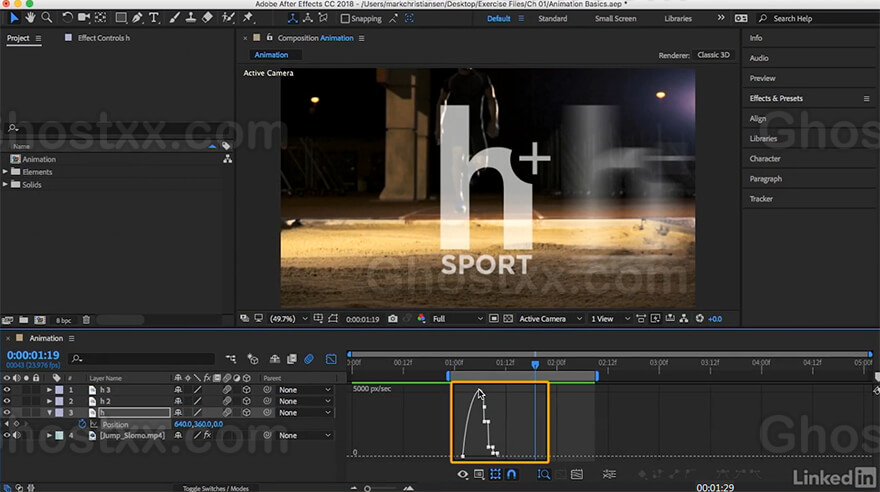Hide the h 2 layer
Image resolution: width=880 pixels, height=492 pixels.
pyautogui.click(x=7, y=401)
